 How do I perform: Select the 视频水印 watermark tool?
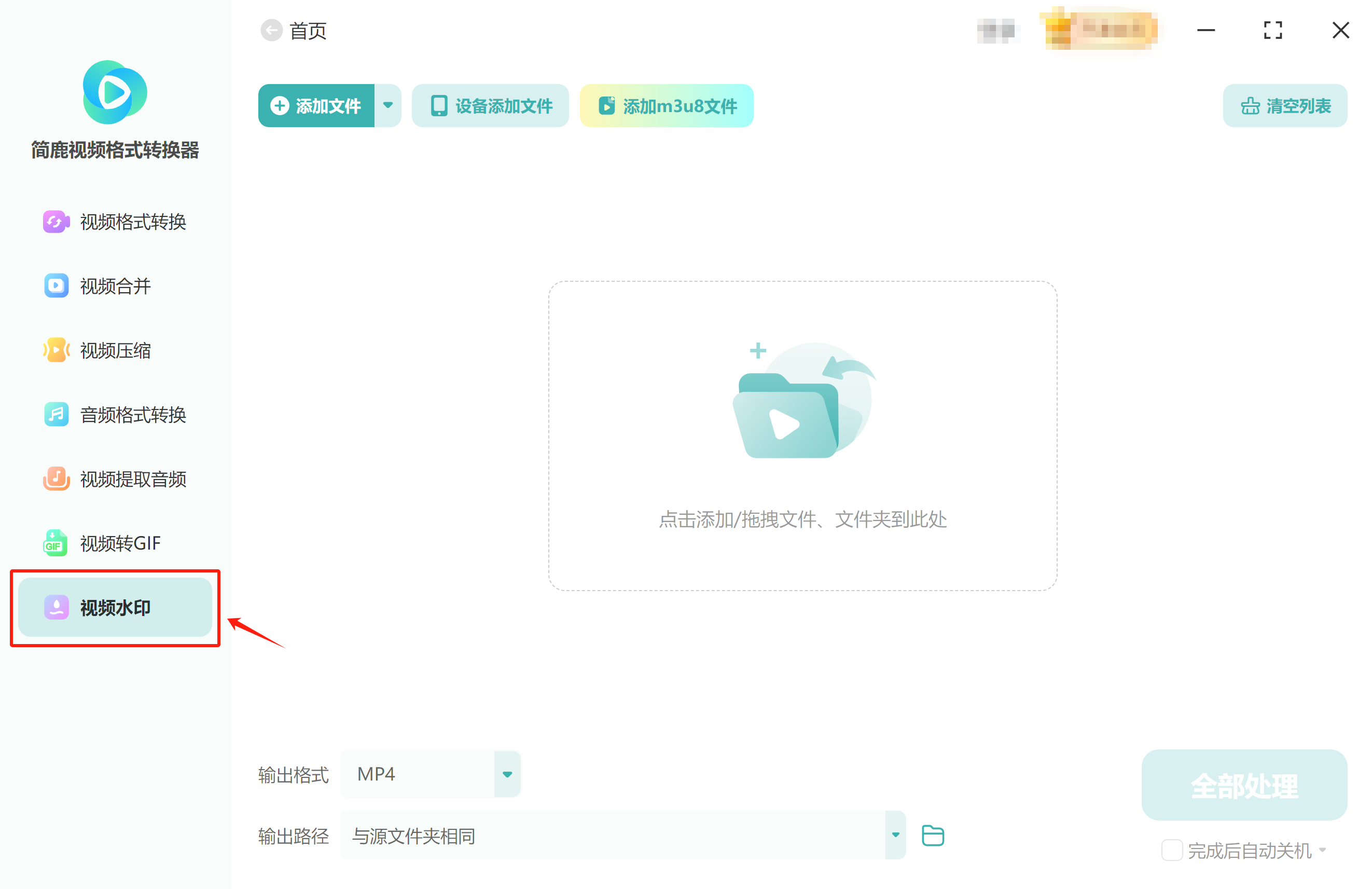click(114, 608)
